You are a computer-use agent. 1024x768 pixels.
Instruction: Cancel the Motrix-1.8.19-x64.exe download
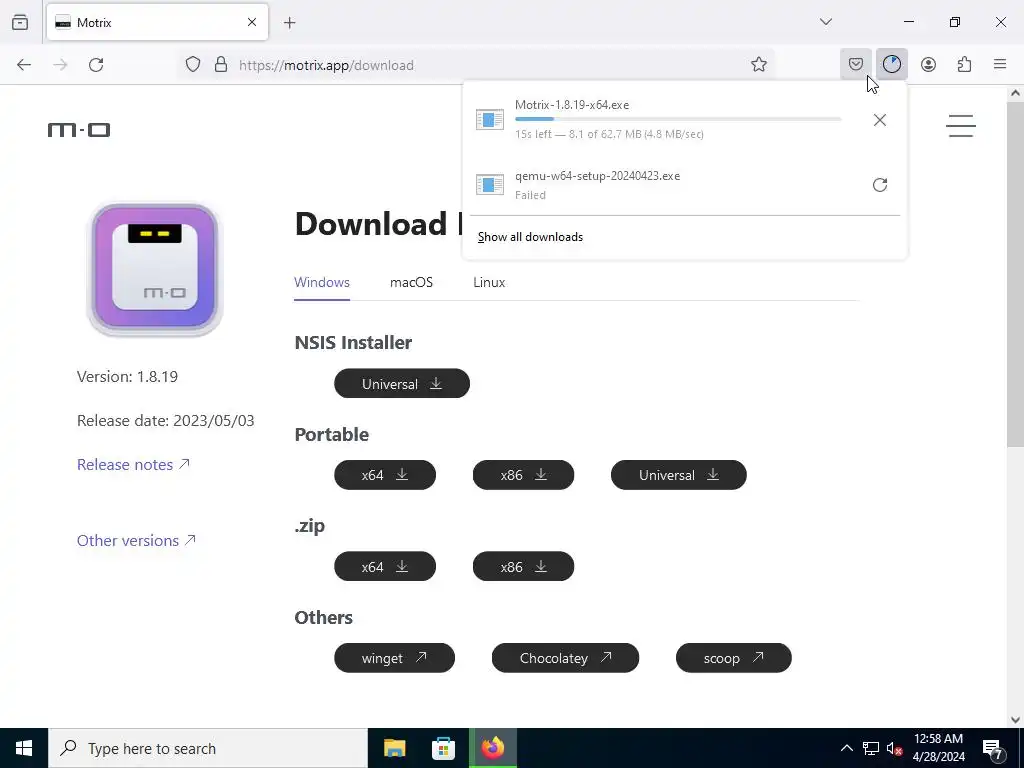(880, 120)
